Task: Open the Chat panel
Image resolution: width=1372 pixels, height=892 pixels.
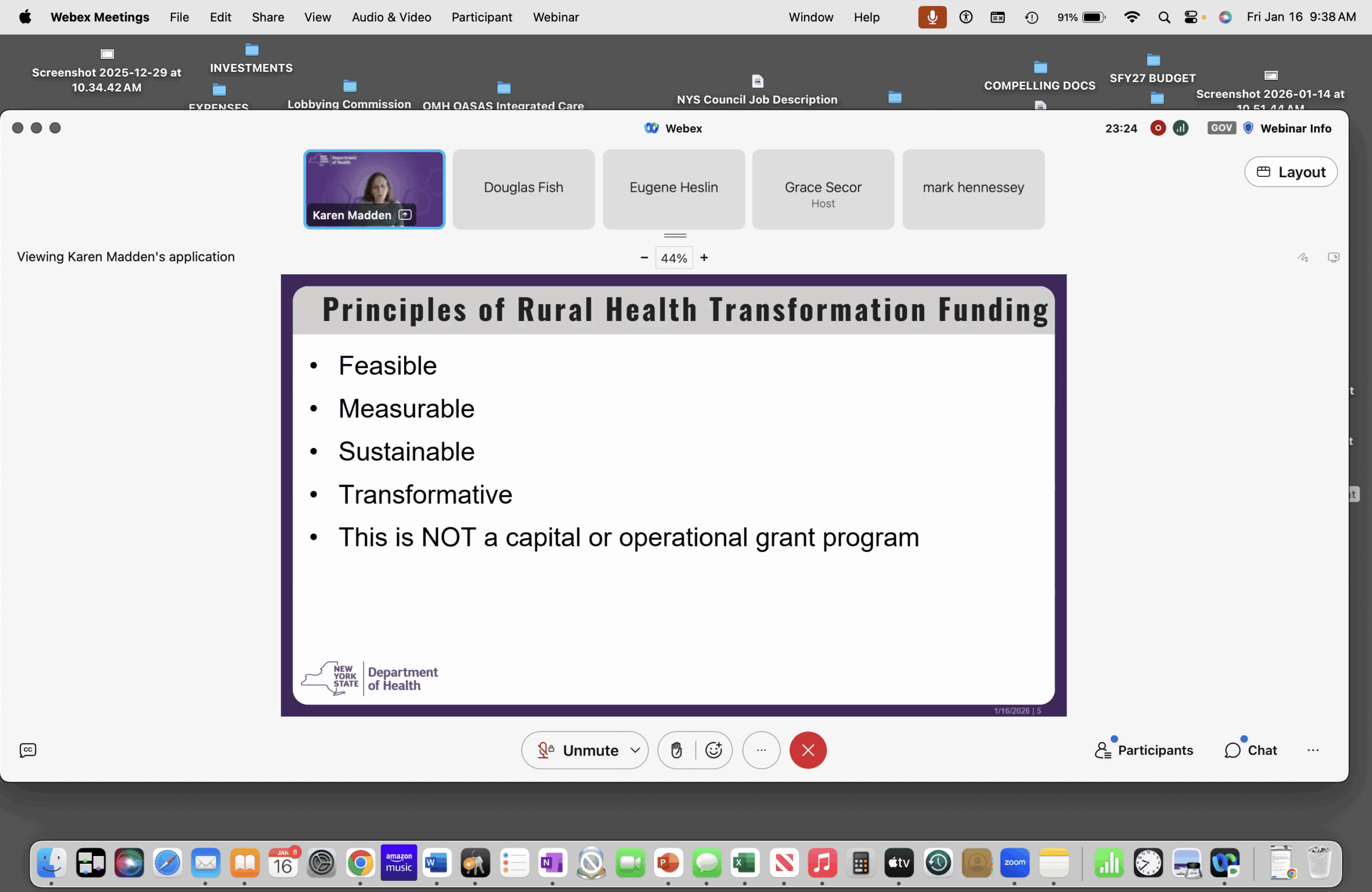Action: [x=1250, y=749]
